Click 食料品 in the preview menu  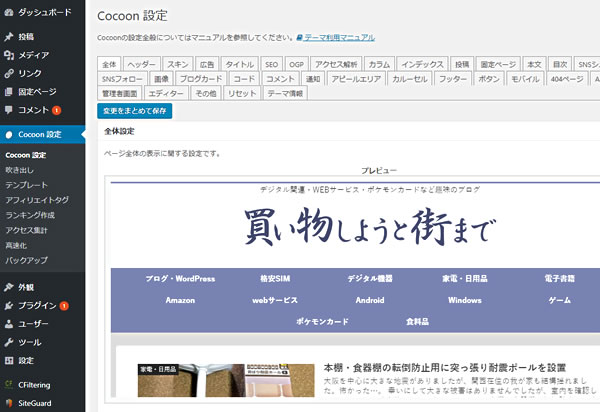417,322
